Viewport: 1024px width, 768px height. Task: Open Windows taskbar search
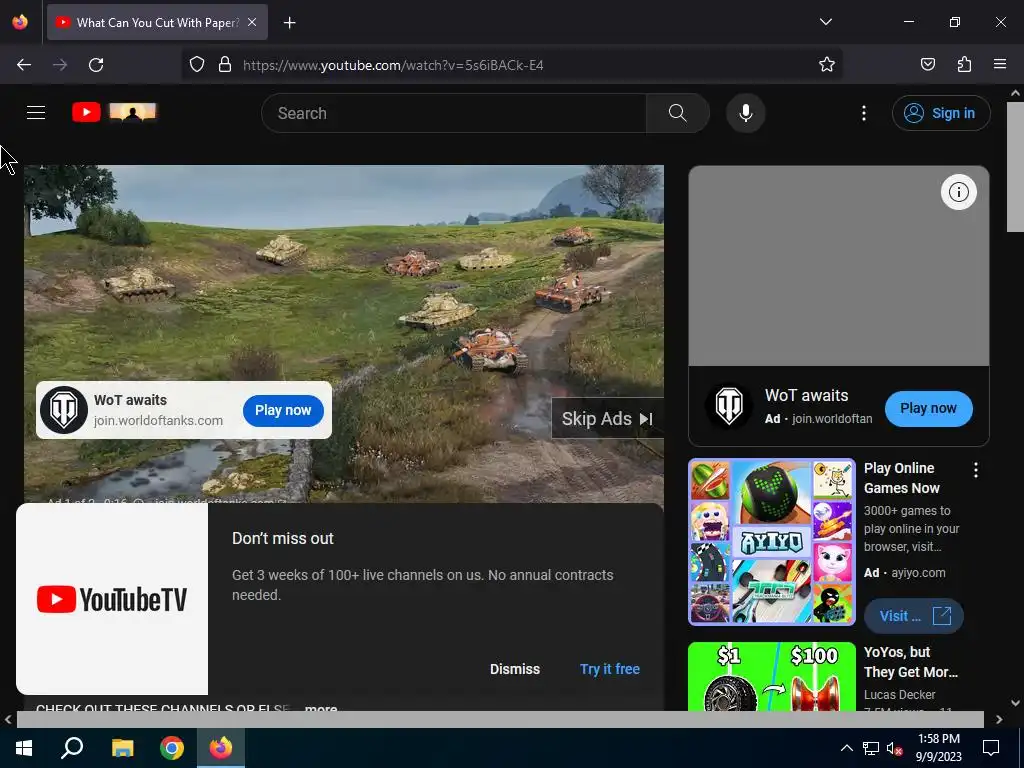(72, 748)
